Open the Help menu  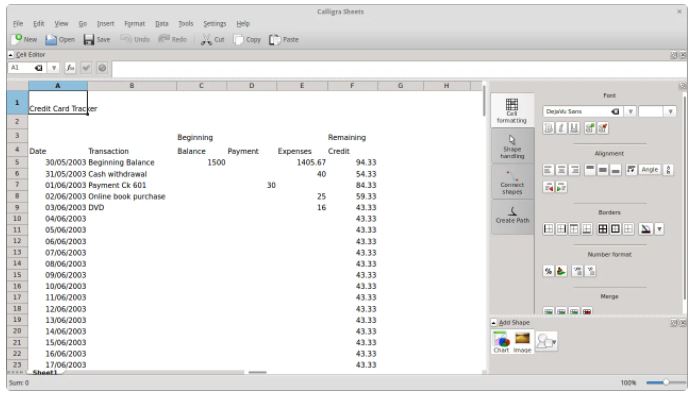[243, 23]
